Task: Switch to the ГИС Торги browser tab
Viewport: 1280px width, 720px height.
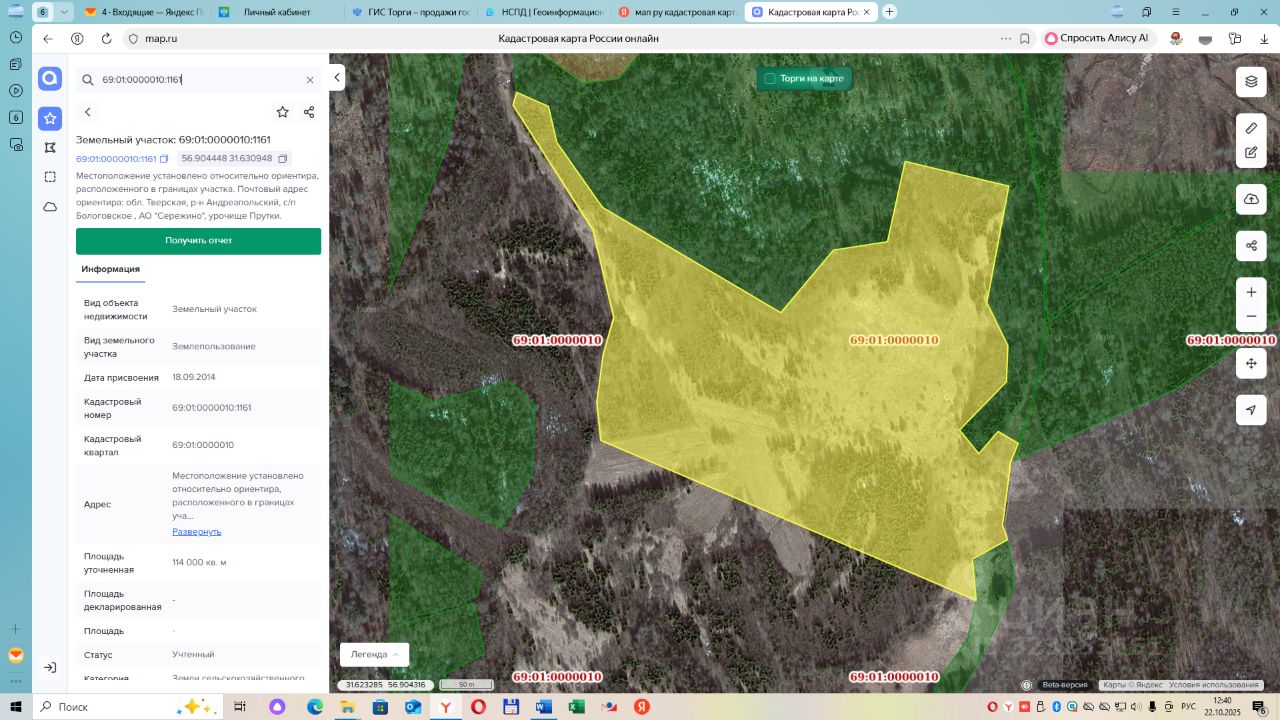Action: (x=410, y=12)
